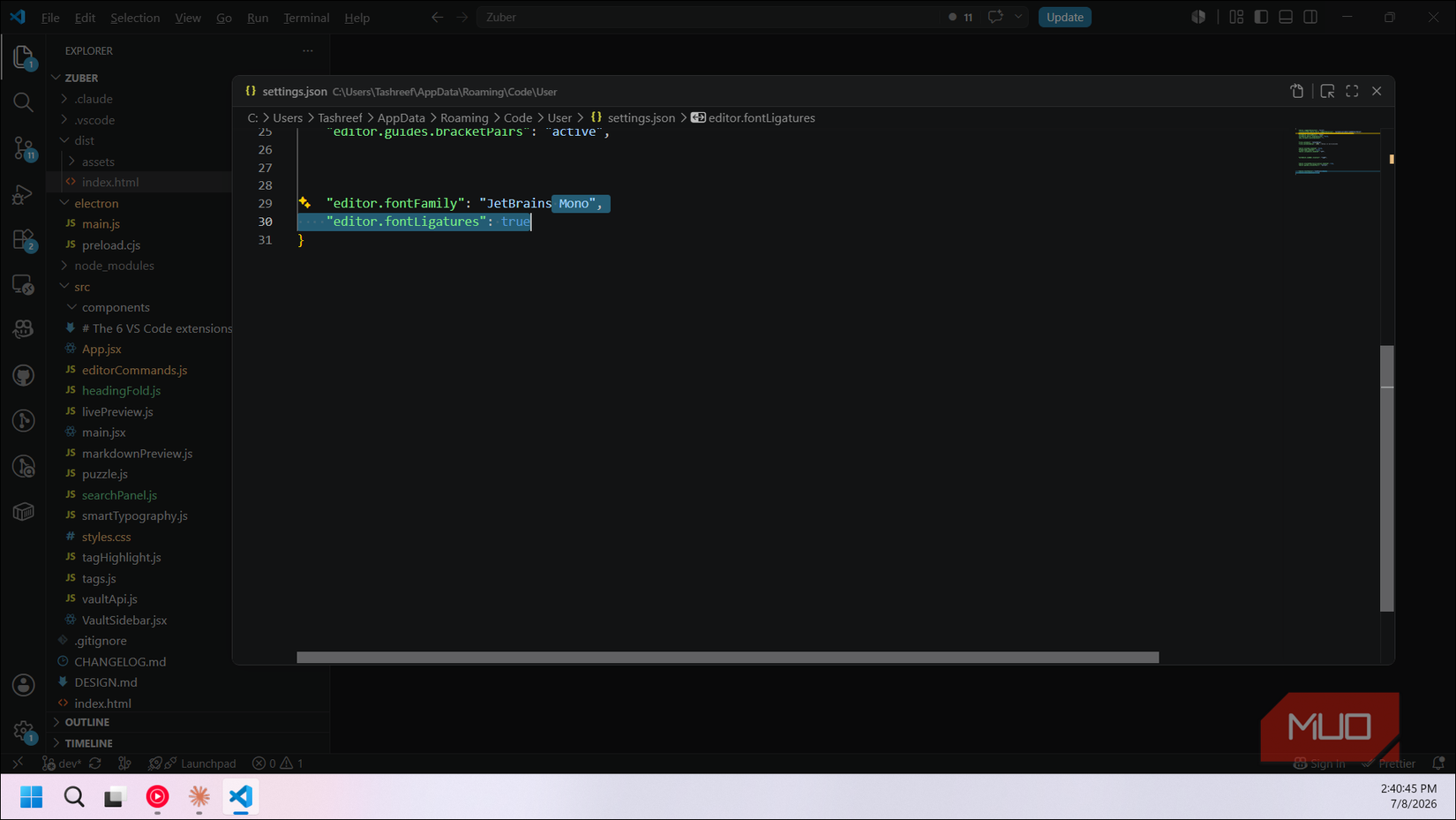The width and height of the screenshot is (1456, 820).
Task: Collapse the ZUBER root folder
Action: (x=56, y=78)
